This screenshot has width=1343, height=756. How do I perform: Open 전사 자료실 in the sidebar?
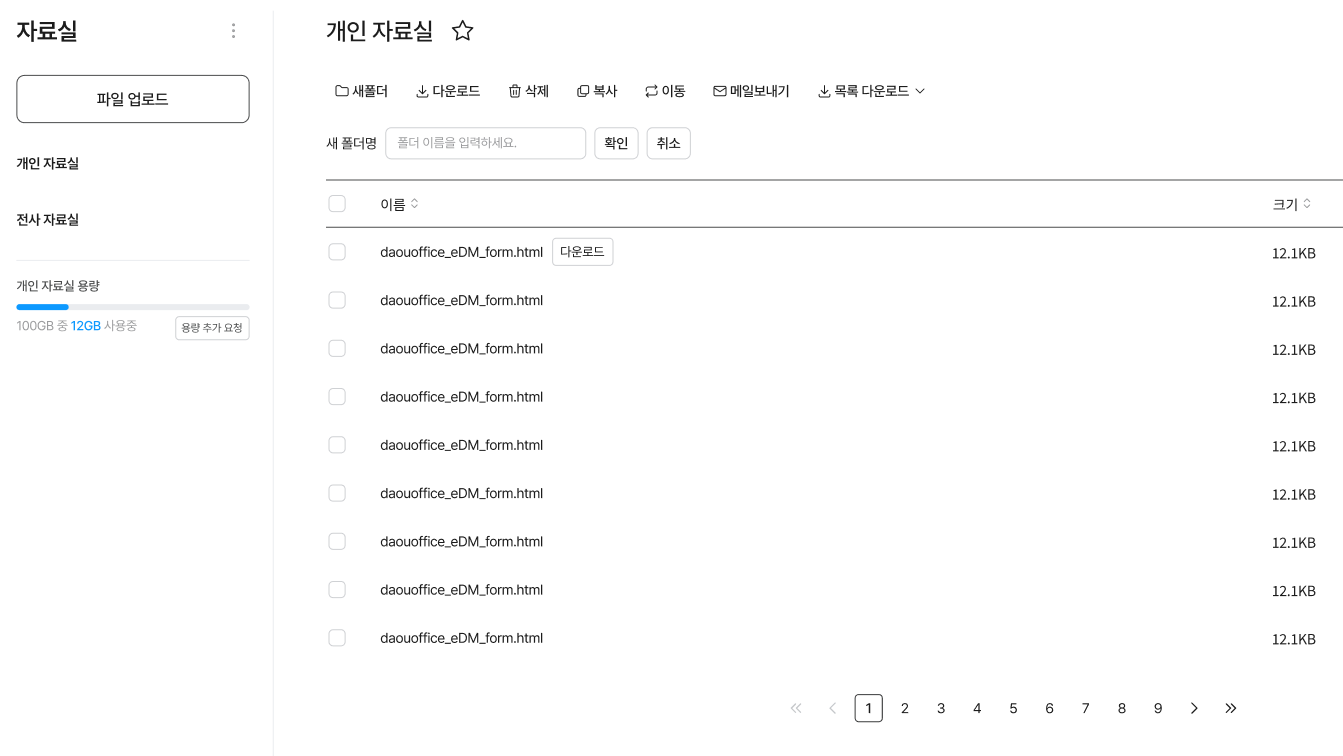click(x=47, y=219)
